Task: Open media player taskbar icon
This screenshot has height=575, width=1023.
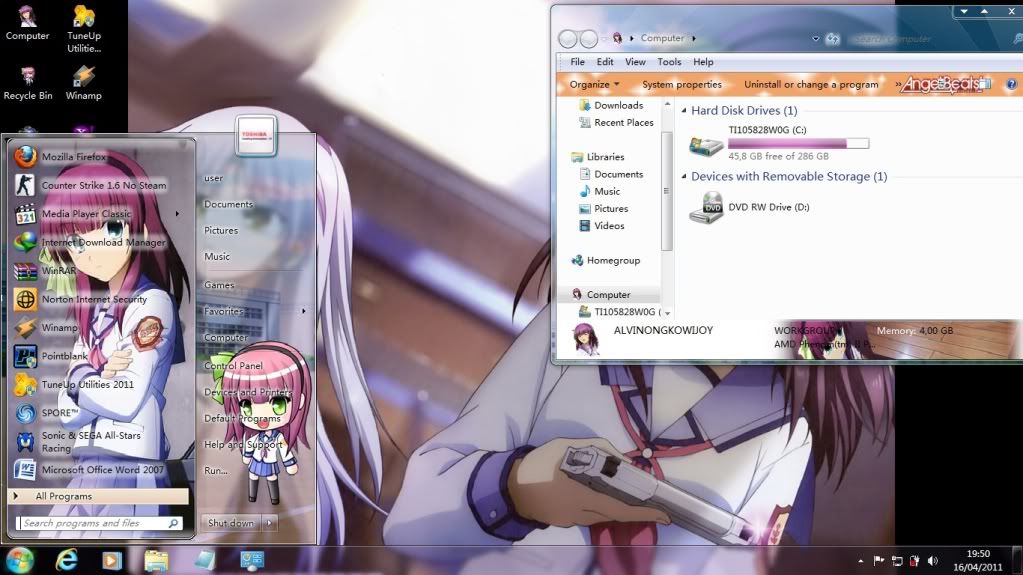Action: [x=112, y=560]
